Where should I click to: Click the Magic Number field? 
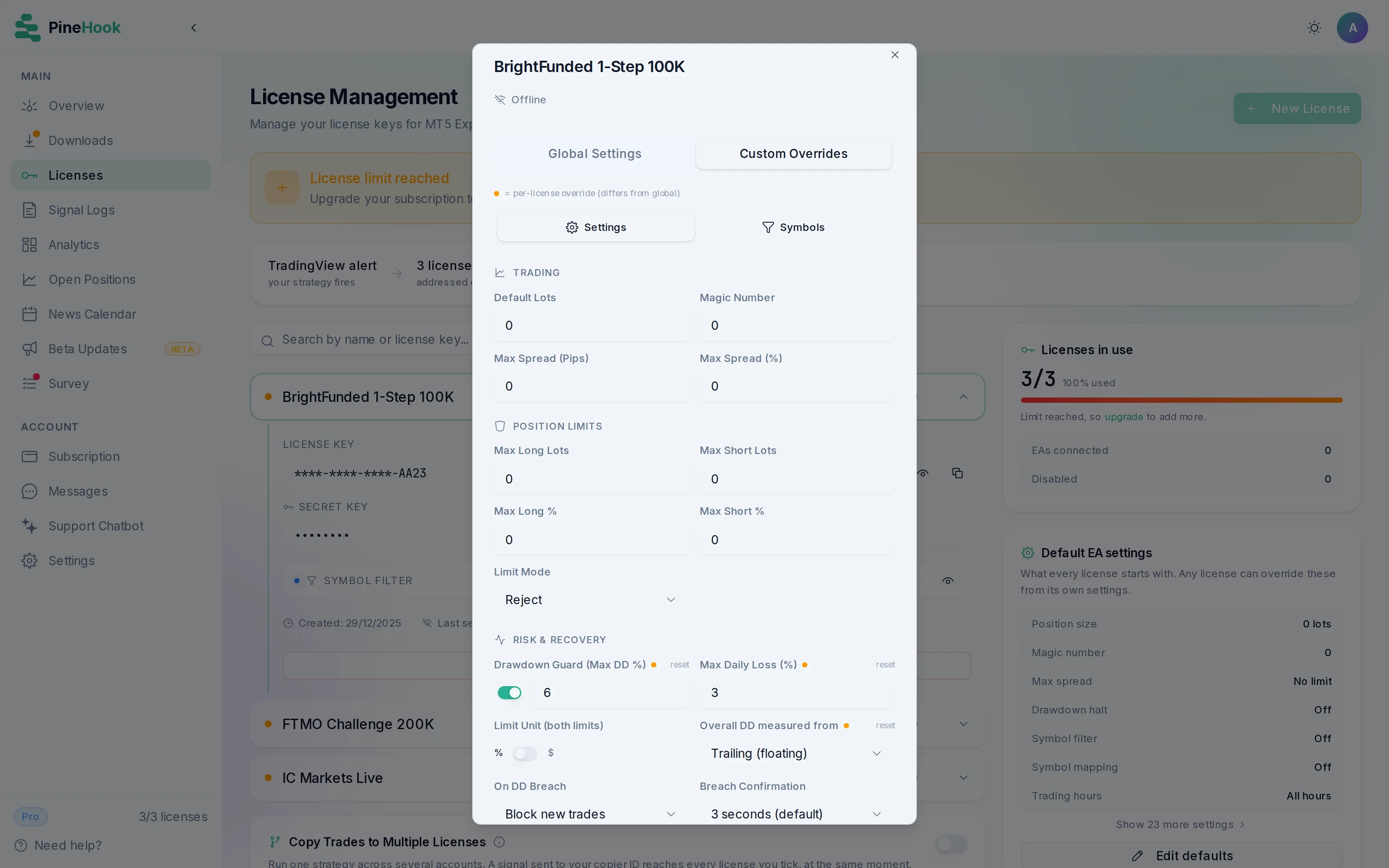797,325
